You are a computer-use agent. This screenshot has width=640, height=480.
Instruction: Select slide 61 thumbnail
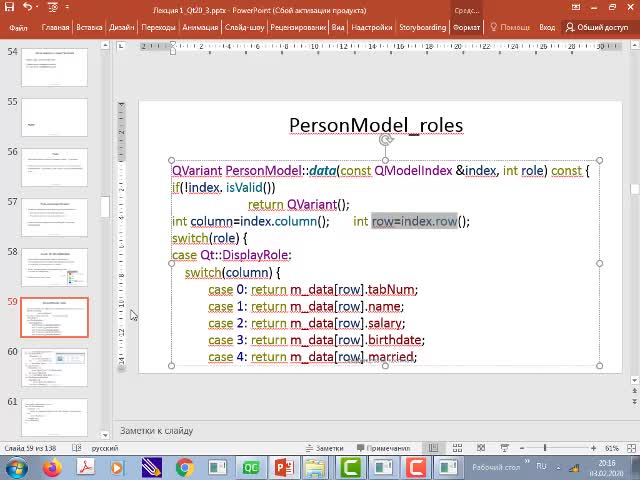pos(54,418)
